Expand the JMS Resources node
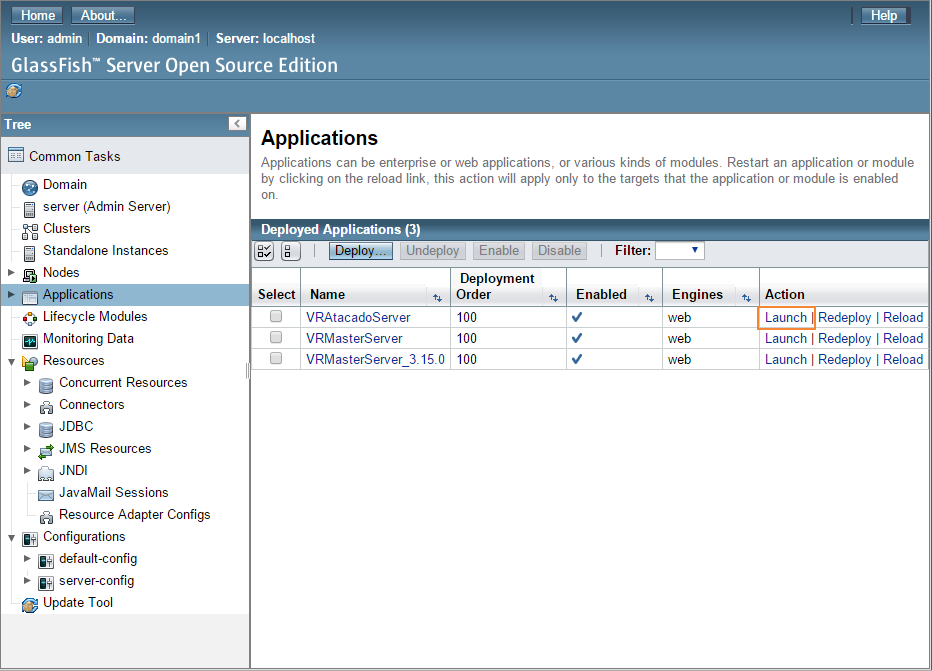The height and width of the screenshot is (671, 932). (27, 448)
